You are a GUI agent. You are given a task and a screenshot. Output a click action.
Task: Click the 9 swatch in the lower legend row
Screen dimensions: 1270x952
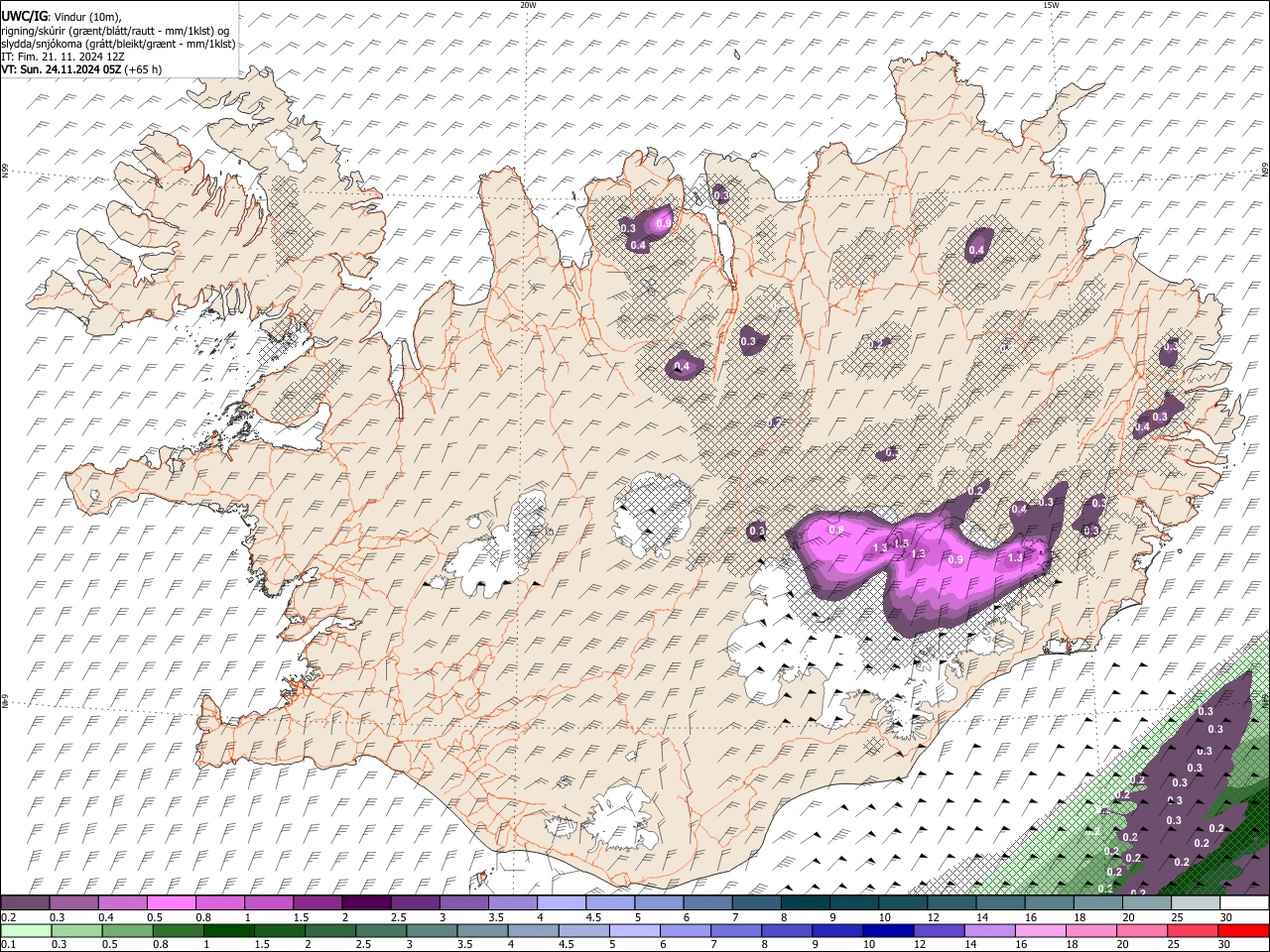836,930
